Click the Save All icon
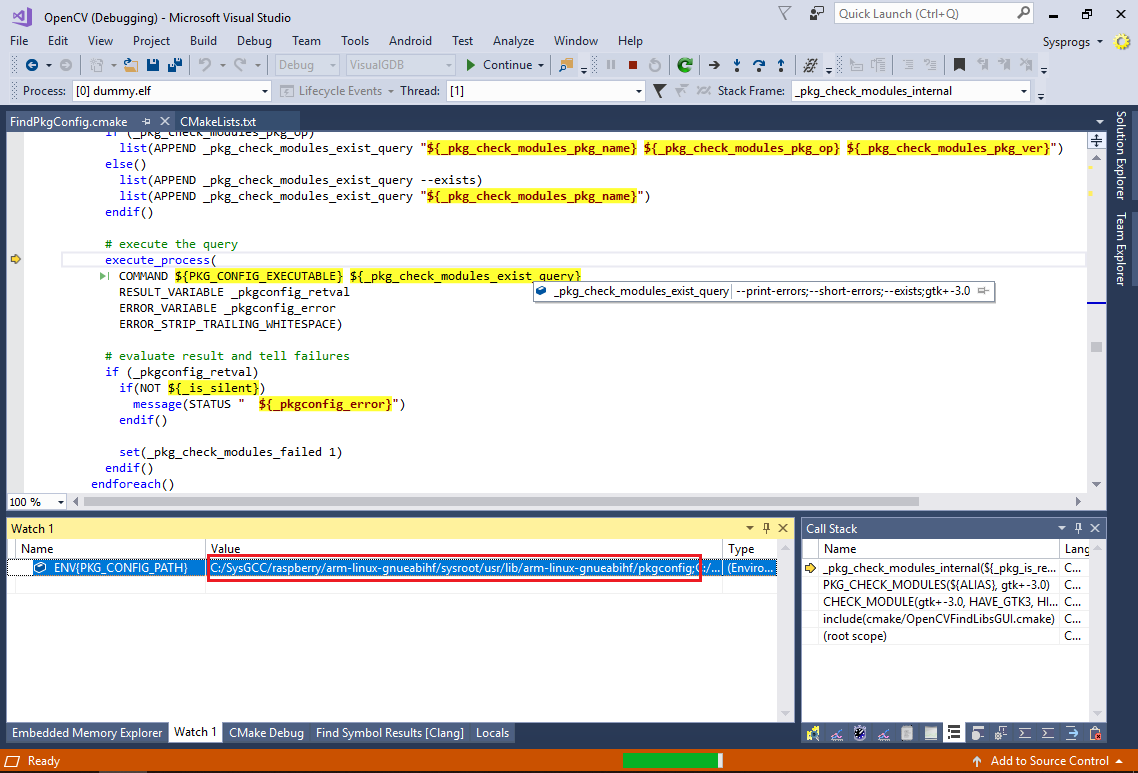Screen dimensions: 1138x773 tap(175, 65)
